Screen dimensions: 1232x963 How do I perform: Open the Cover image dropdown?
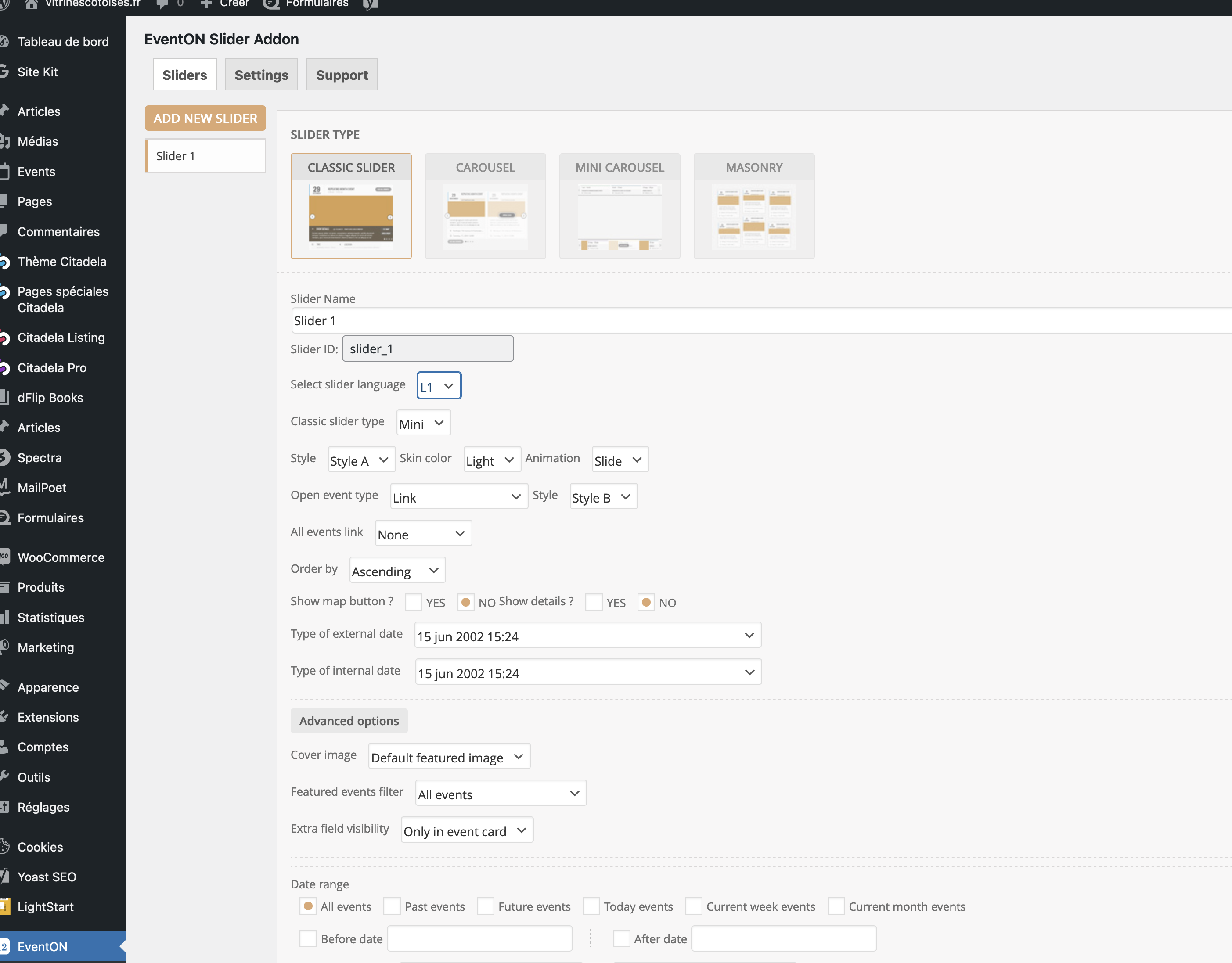coord(448,756)
